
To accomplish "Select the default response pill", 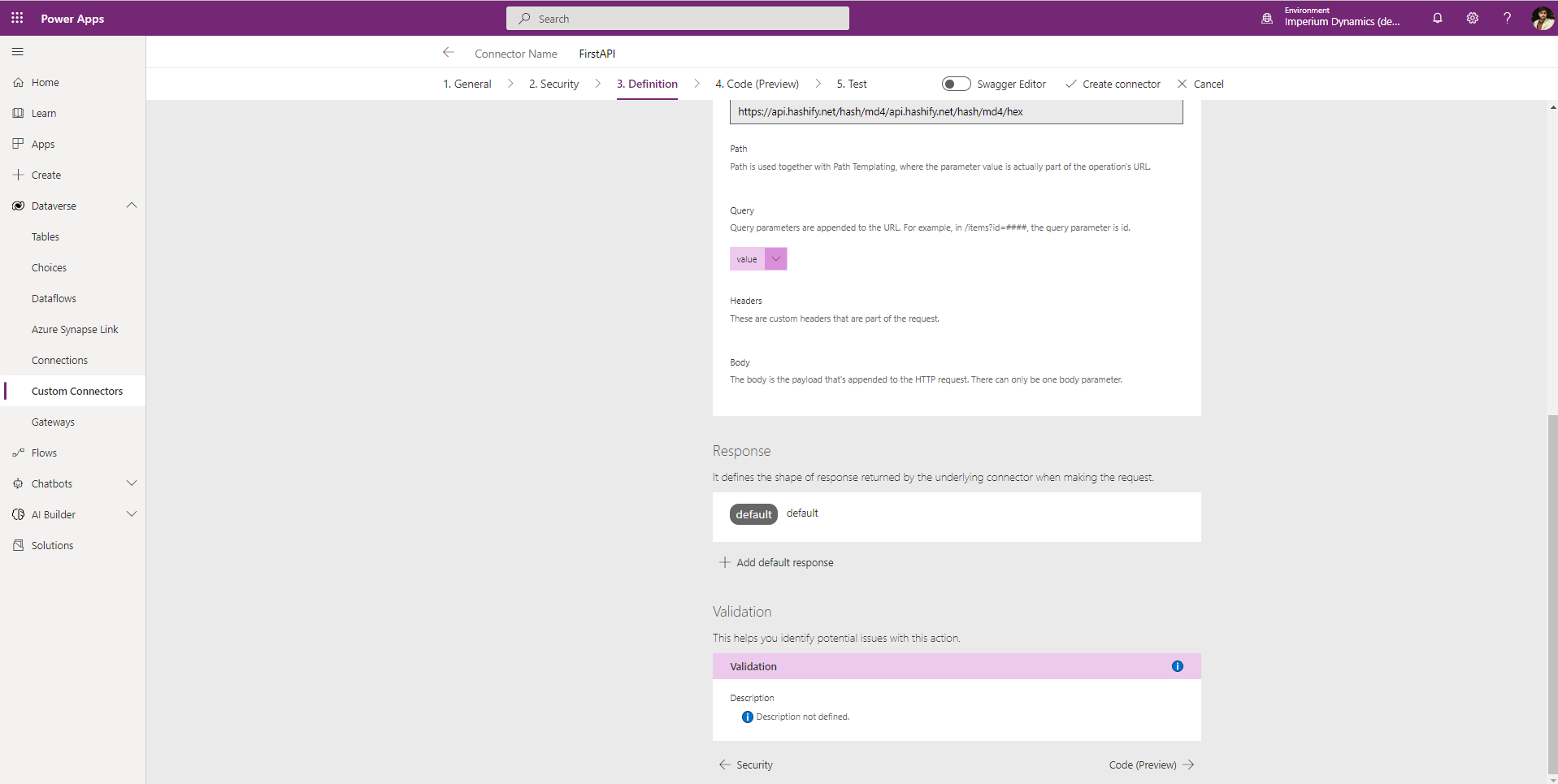I will pyautogui.click(x=753, y=514).
